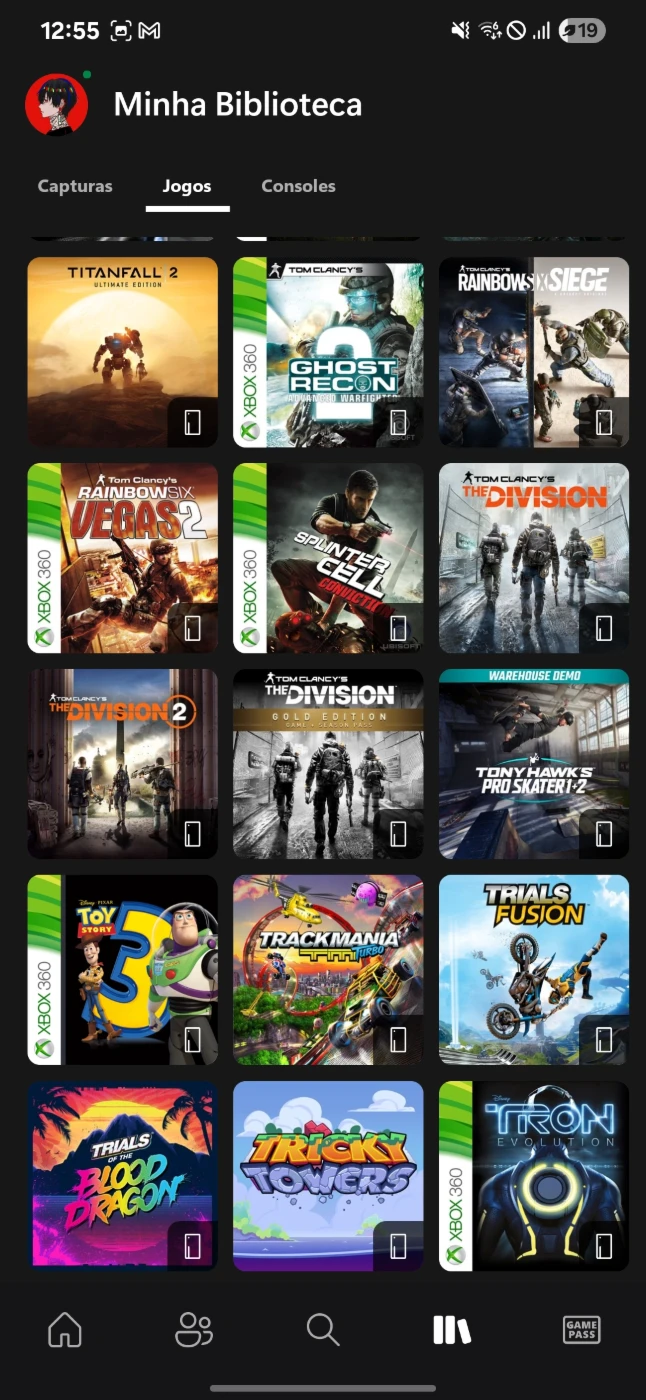Tap the console icon on Trials Fusion tile
Image resolution: width=646 pixels, height=1400 pixels.
tap(604, 1040)
